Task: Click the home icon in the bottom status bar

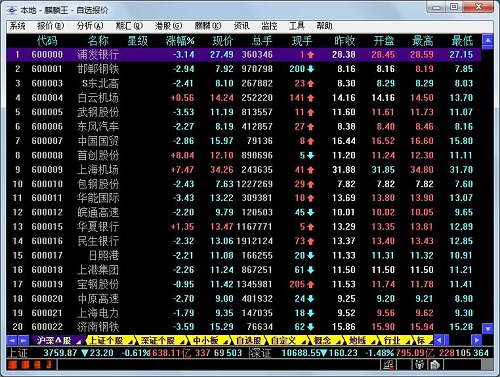Action: [x=434, y=365]
